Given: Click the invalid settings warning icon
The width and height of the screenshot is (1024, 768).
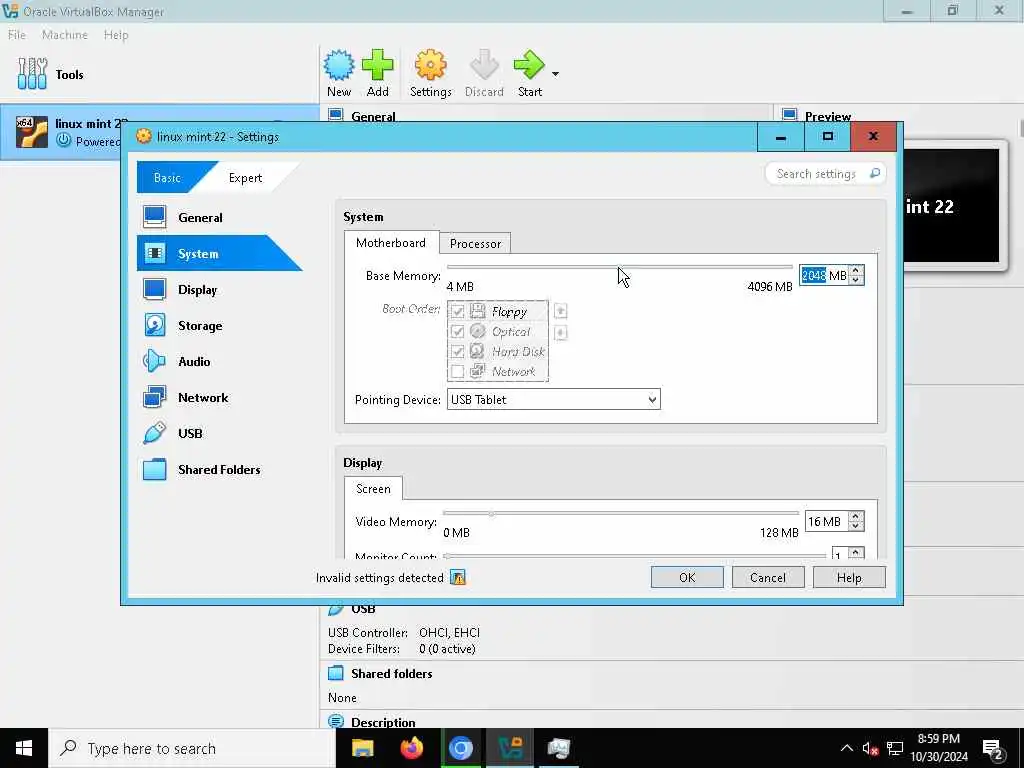Looking at the screenshot, I should pyautogui.click(x=458, y=577).
